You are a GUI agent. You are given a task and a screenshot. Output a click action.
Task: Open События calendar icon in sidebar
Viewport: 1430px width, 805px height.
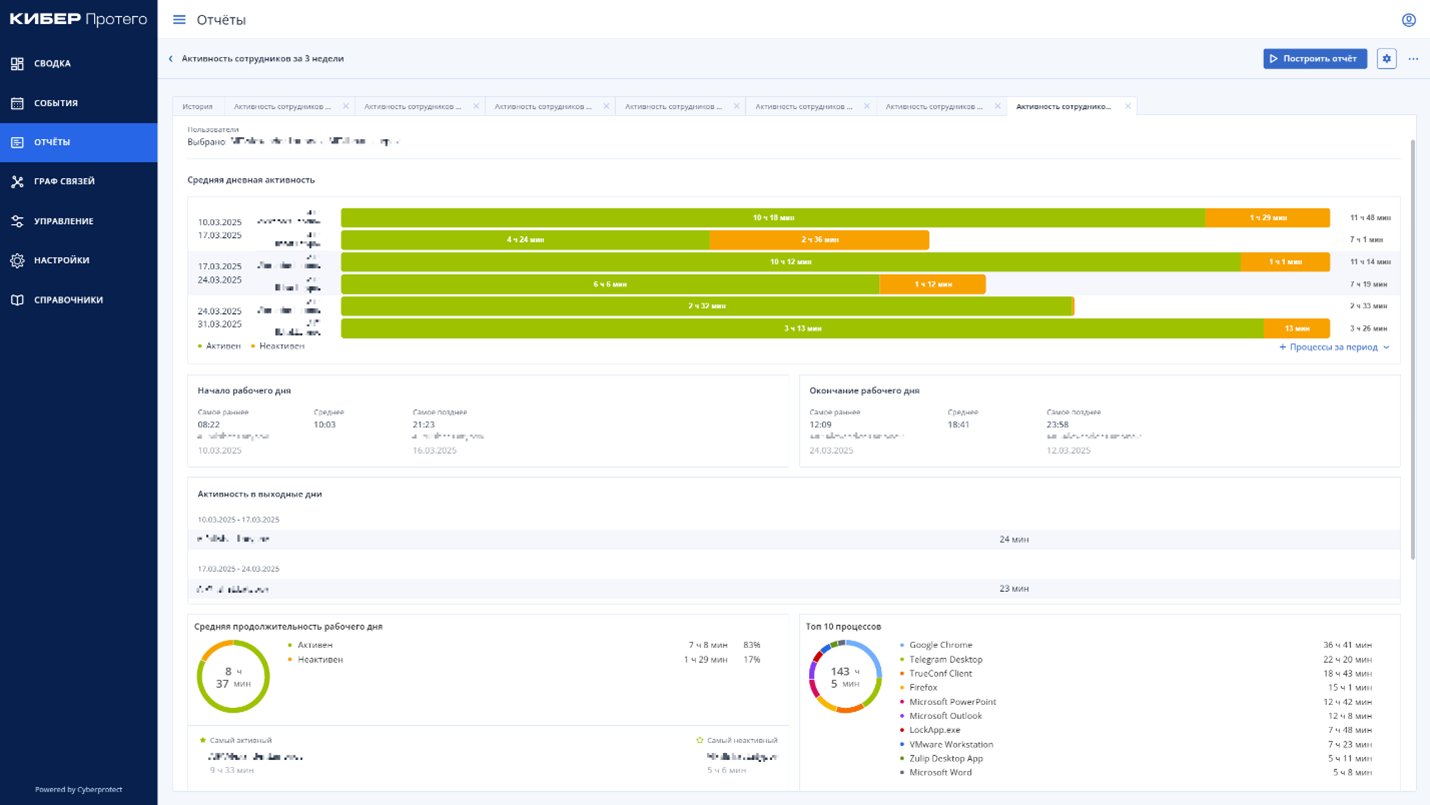[x=17, y=103]
